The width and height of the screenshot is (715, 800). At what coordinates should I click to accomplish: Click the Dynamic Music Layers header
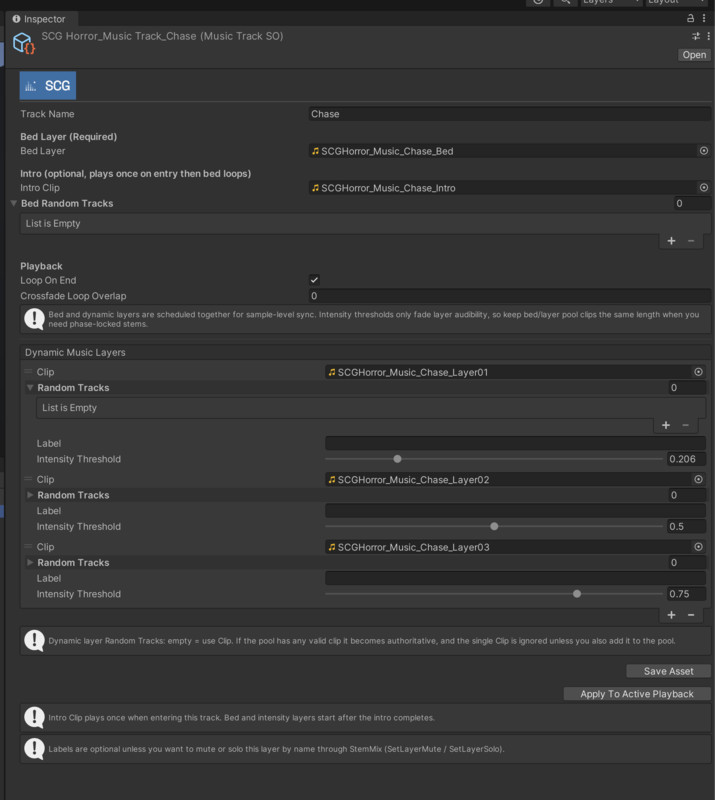coord(365,353)
